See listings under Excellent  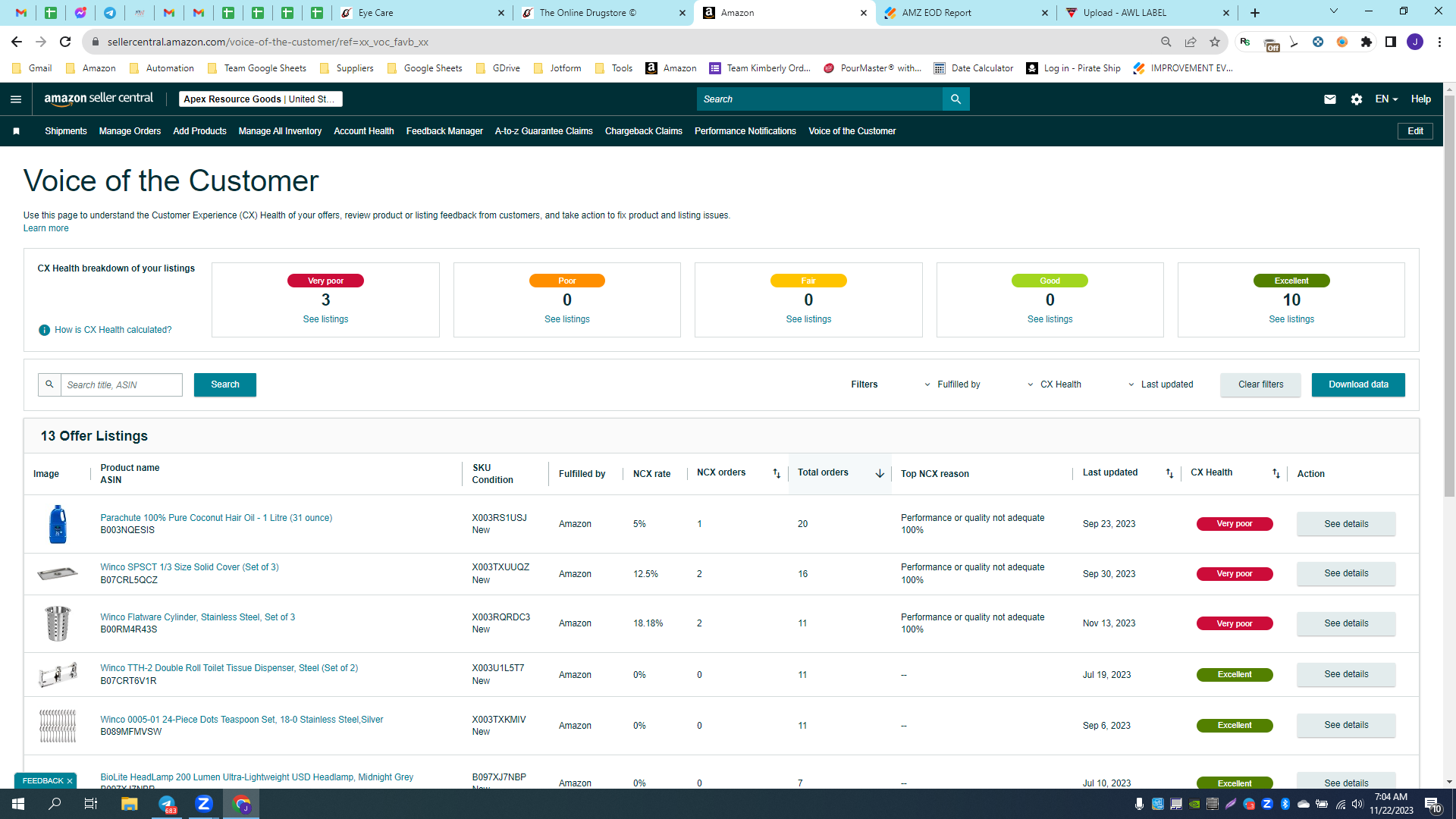(x=1291, y=319)
